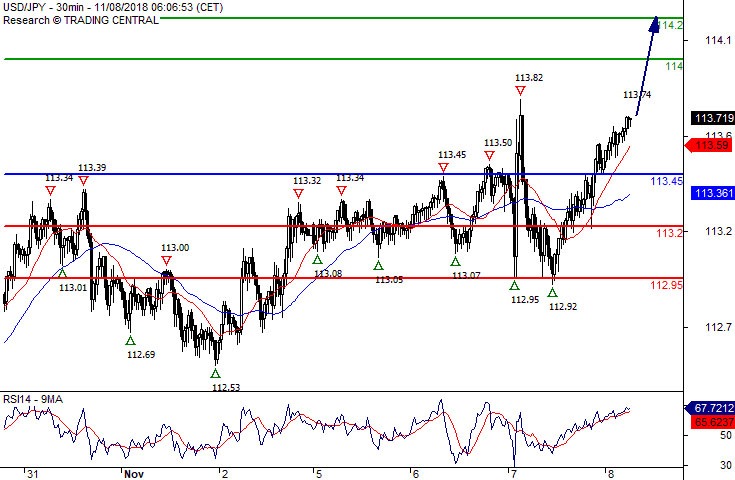Viewport: 735px width, 480px height.
Task: Click the 113.50 peak price label
Action: click(498, 143)
